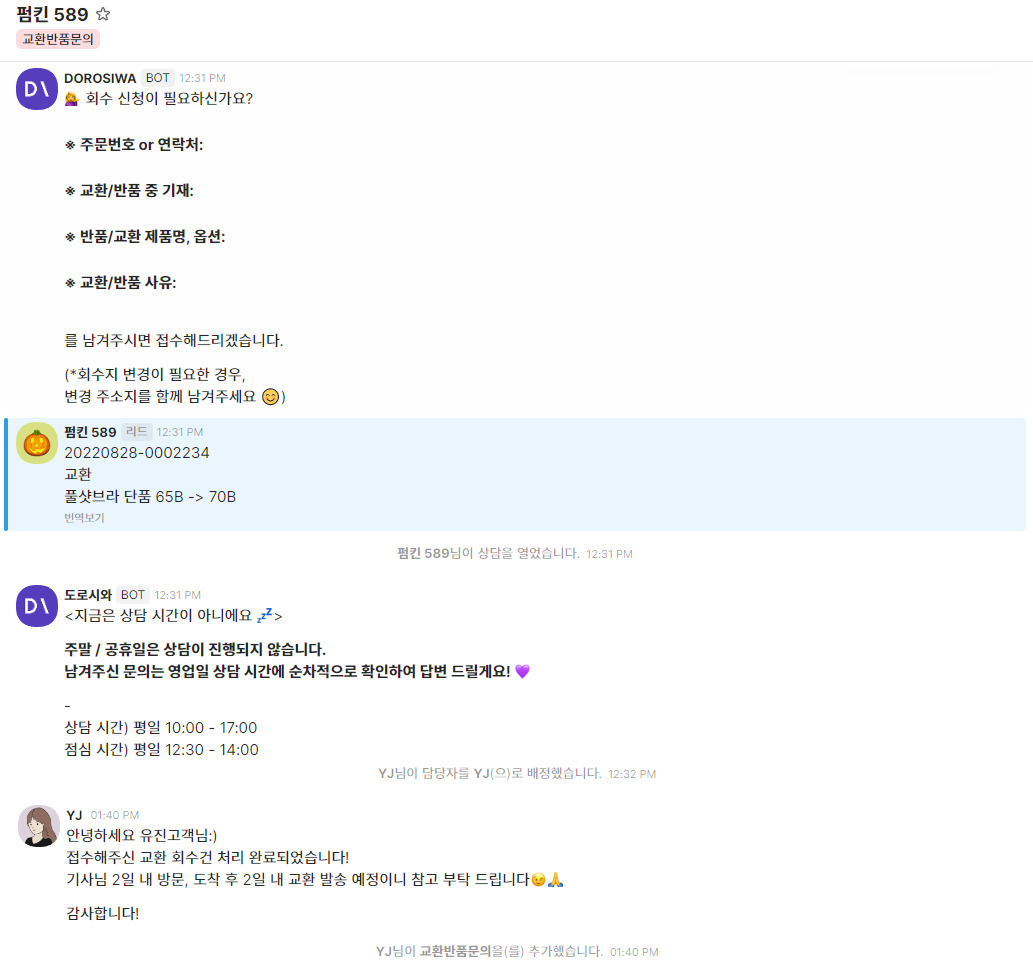Image resolution: width=1033 pixels, height=970 pixels.
Task: Open the DOROSIWA sender name
Action: [x=100, y=78]
